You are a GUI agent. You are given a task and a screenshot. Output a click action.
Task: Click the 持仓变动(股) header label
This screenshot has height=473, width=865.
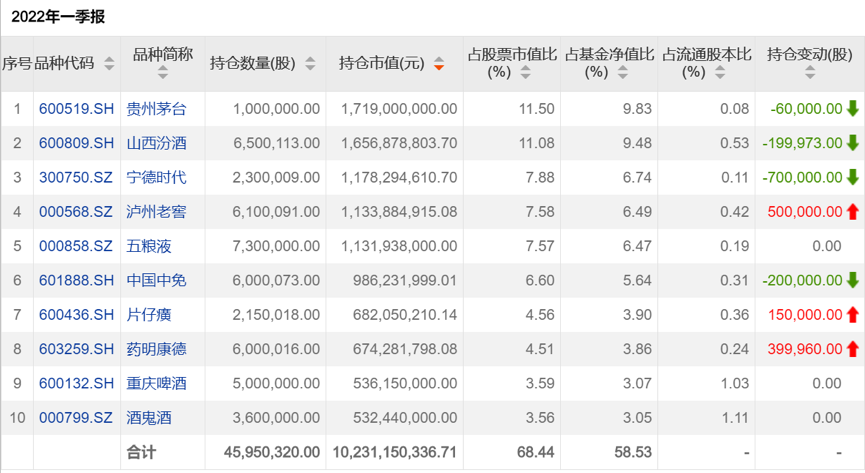(810, 54)
